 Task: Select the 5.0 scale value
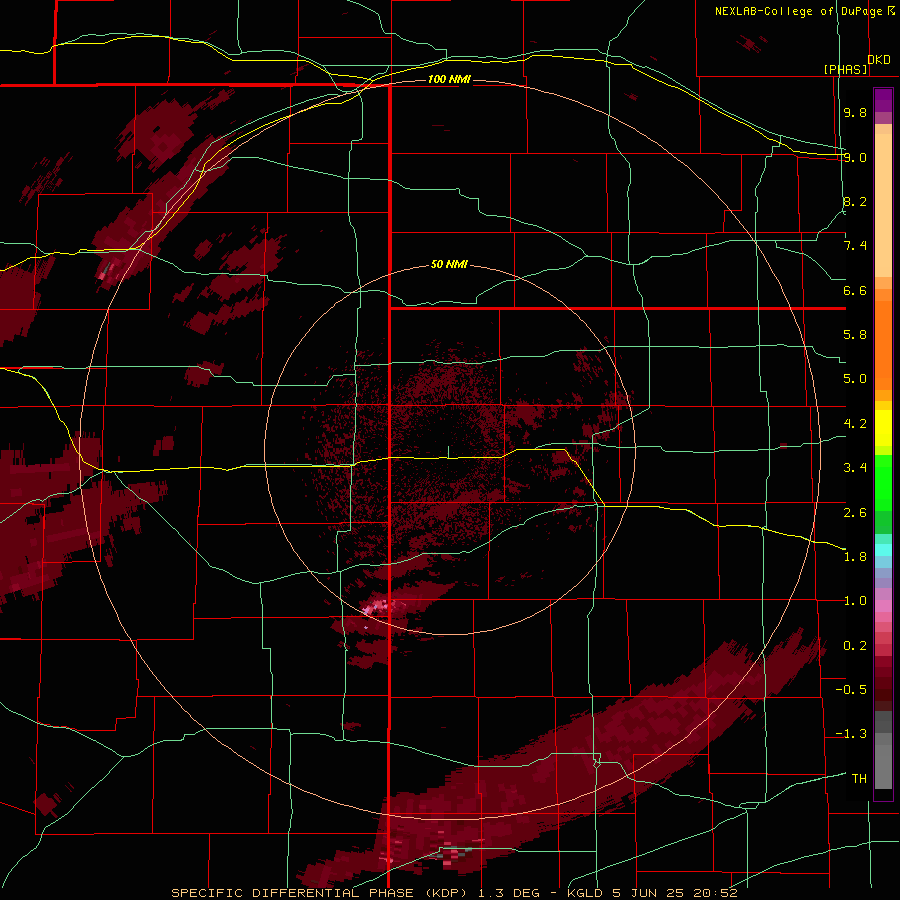pyautogui.click(x=855, y=379)
